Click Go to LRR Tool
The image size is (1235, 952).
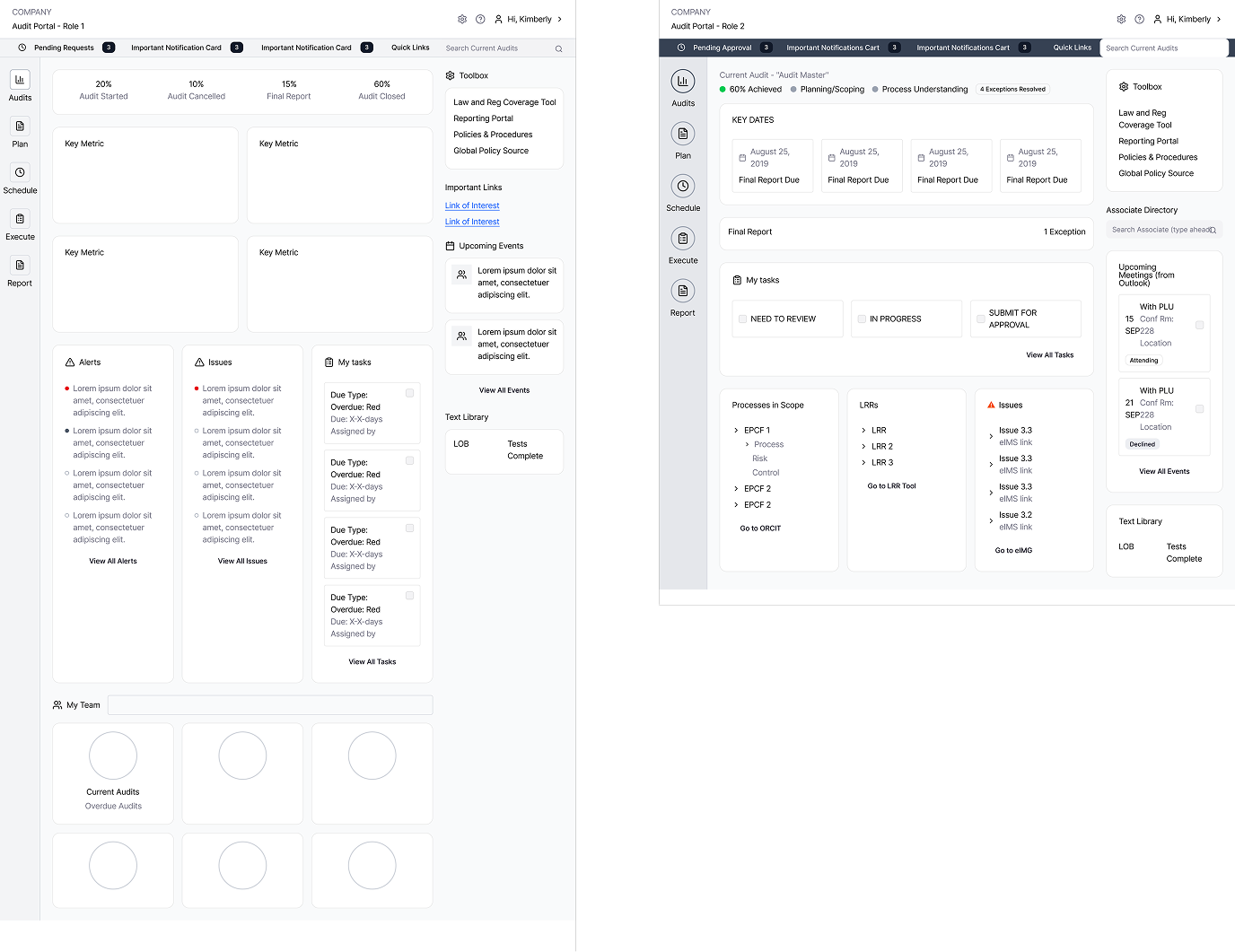891,486
